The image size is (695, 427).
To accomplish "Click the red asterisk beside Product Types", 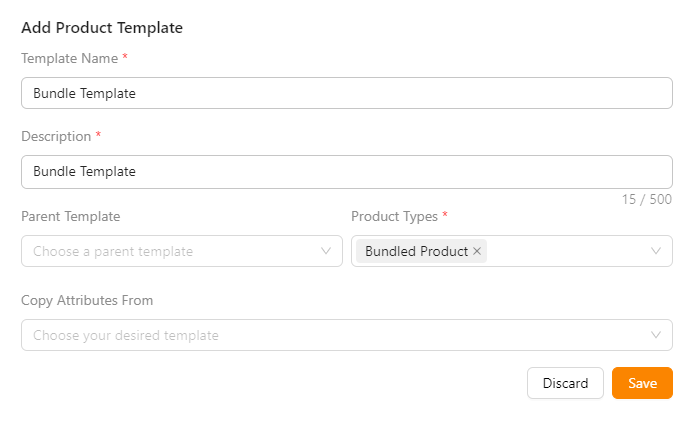I will 445,215.
